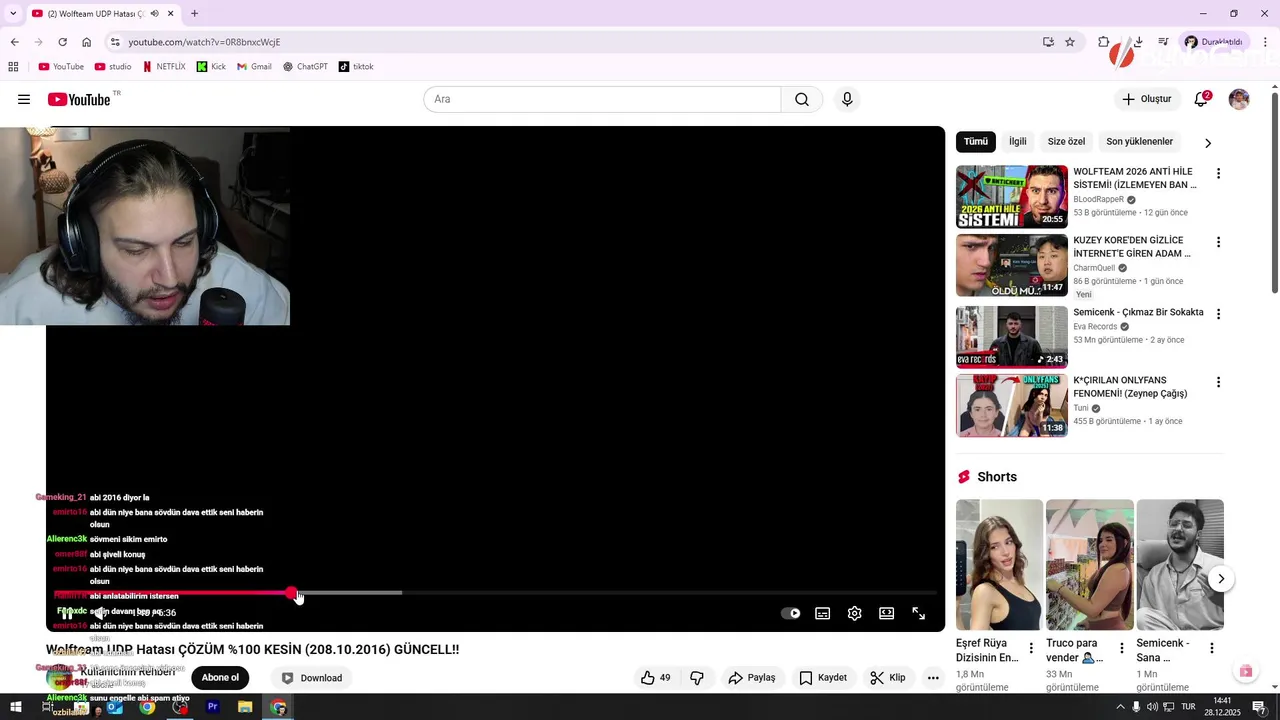Bookmark this page with the star
Viewport: 1280px width, 720px height.
[1070, 42]
